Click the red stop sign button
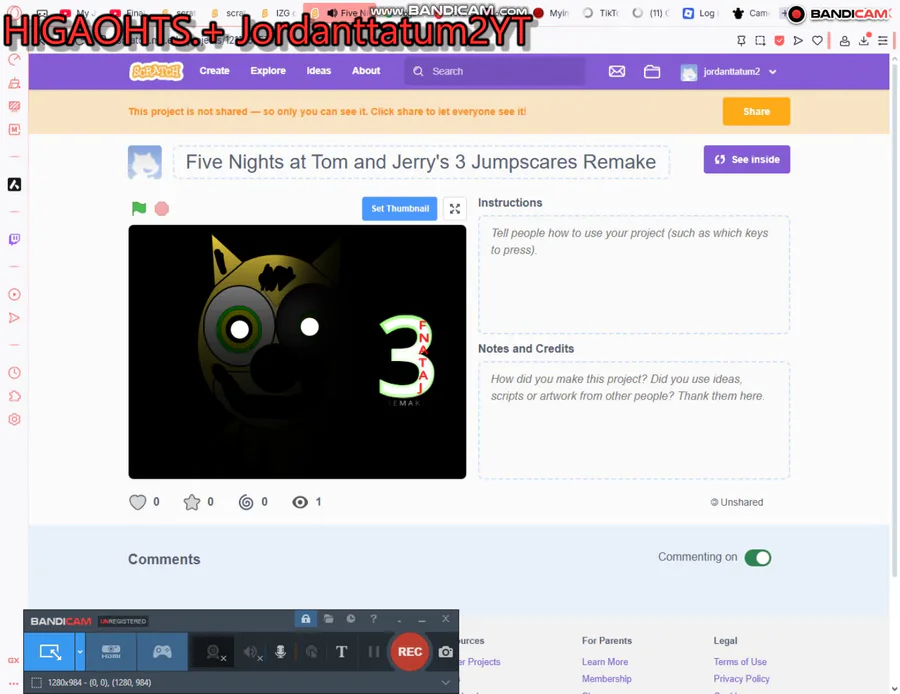900x694 pixels. [162, 208]
